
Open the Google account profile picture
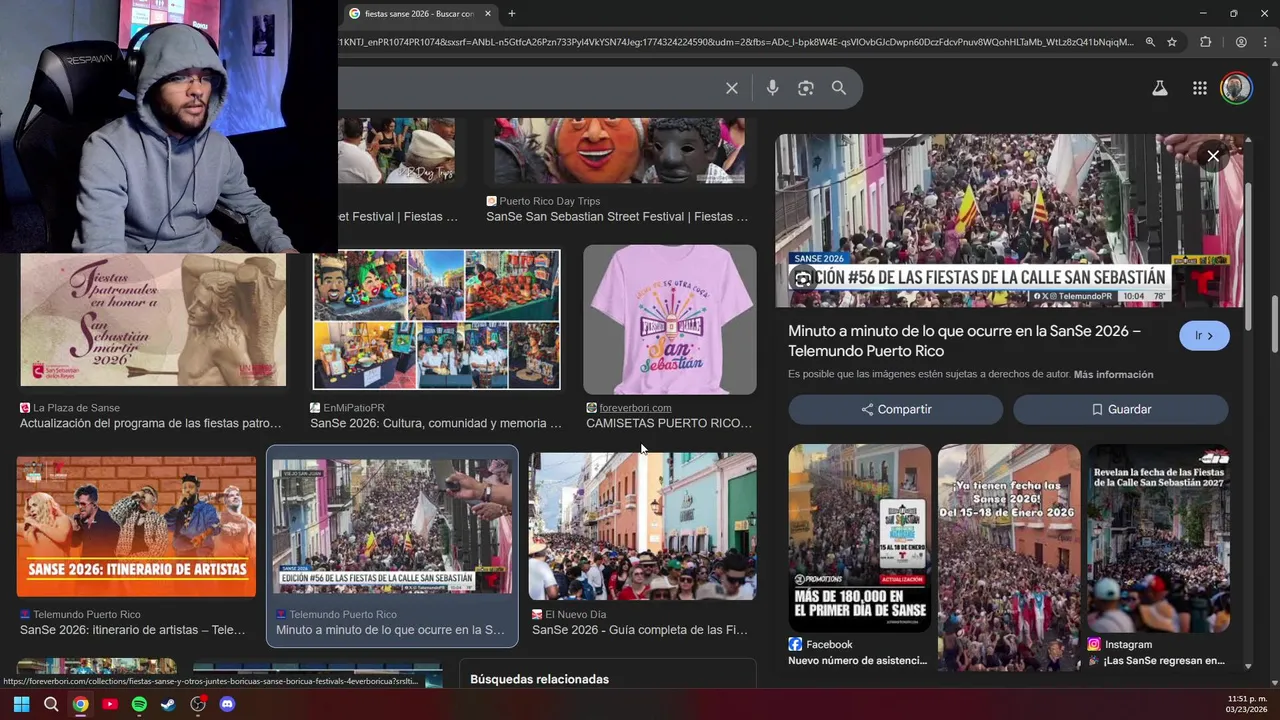[x=1237, y=88]
